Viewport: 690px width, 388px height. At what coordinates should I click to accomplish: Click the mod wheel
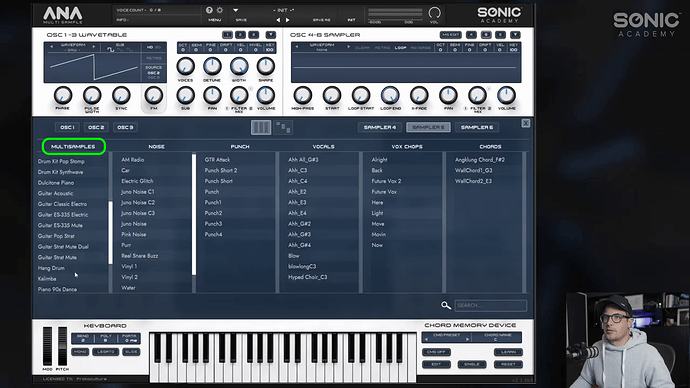tap(48, 345)
